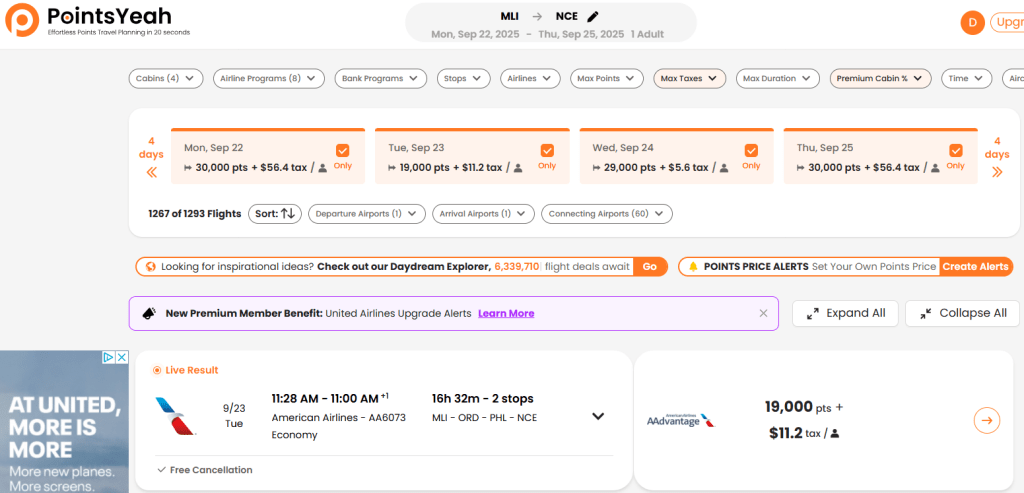Close the United ad with X icon
1024x493 pixels.
122,357
